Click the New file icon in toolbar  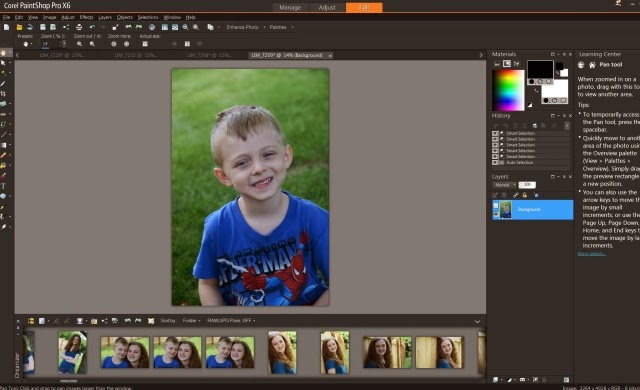pos(6,27)
